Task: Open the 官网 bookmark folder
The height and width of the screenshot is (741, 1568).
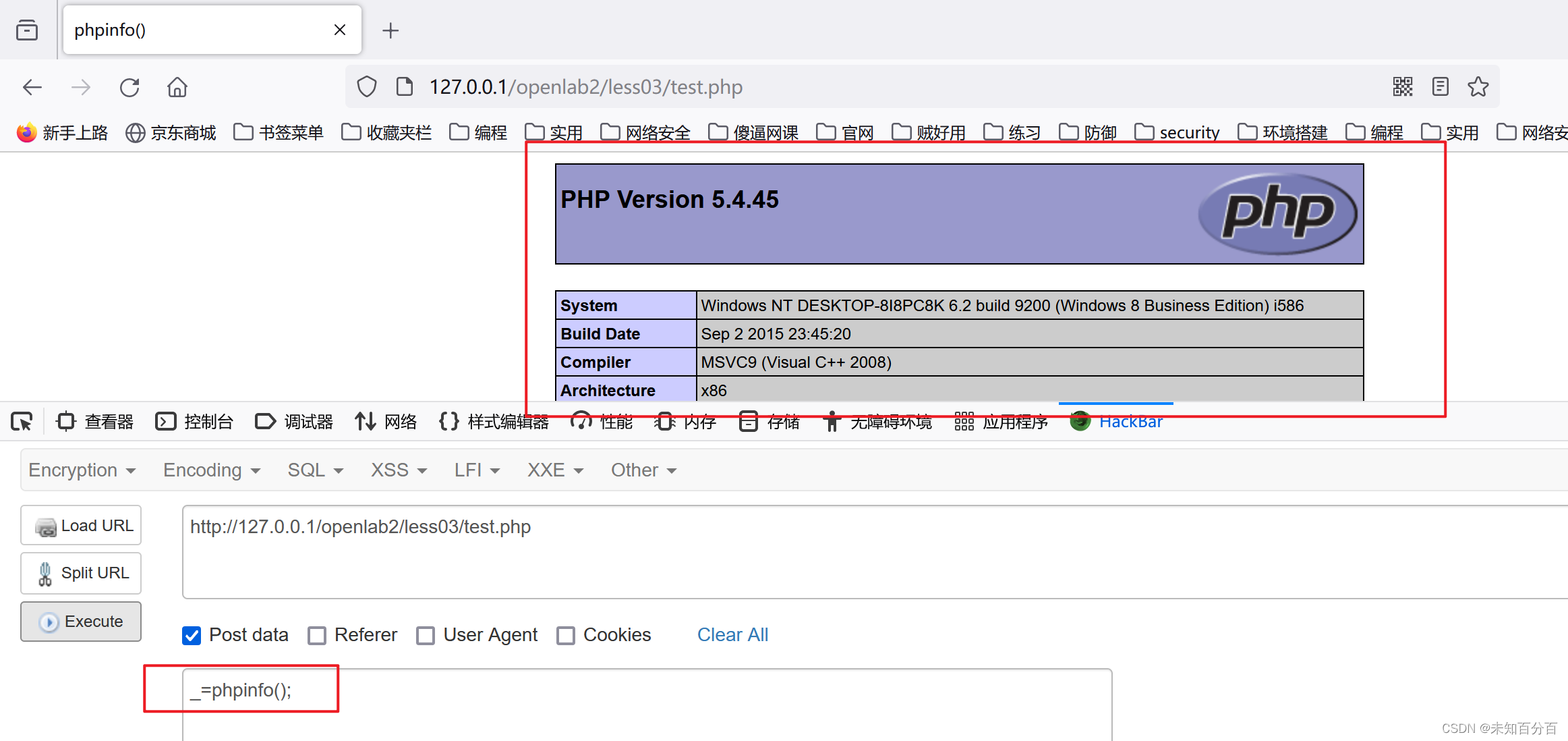Action: (845, 132)
